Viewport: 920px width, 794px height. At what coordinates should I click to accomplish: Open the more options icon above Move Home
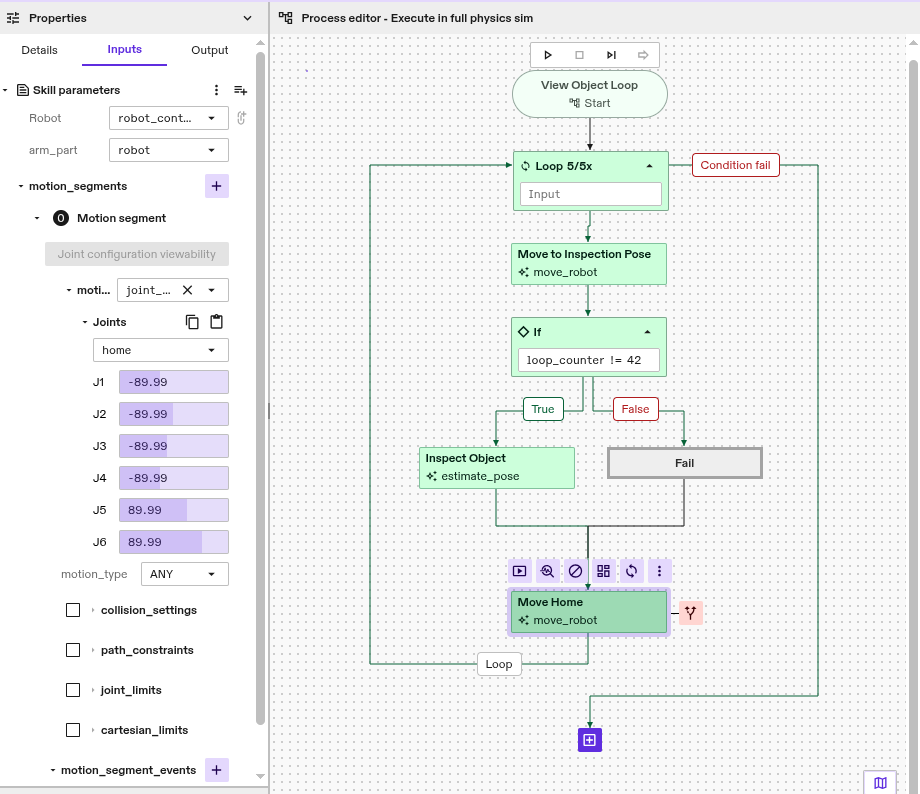click(x=659, y=571)
